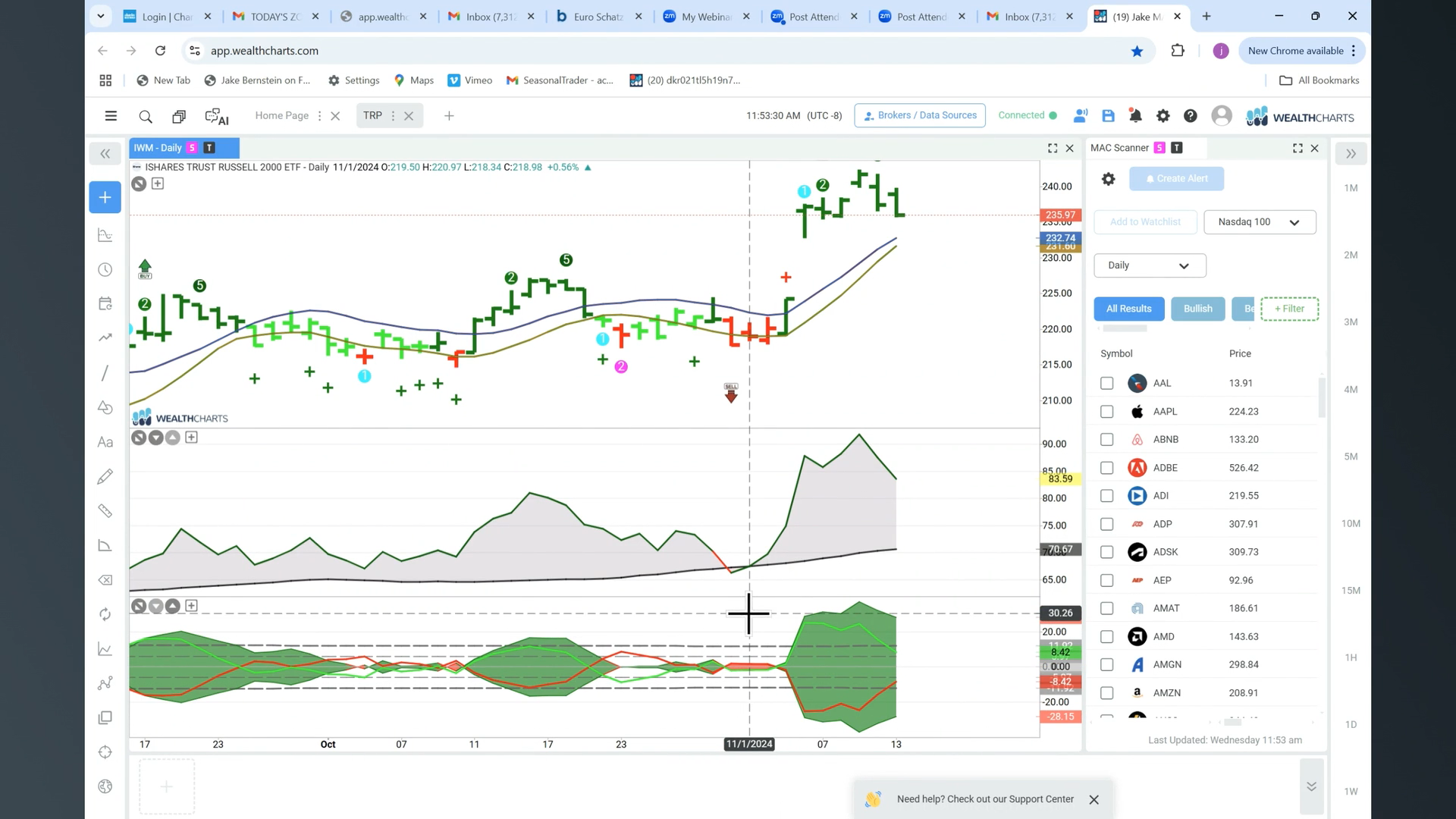Tick the ADP checkbox
1456x819 pixels.
(x=1106, y=524)
